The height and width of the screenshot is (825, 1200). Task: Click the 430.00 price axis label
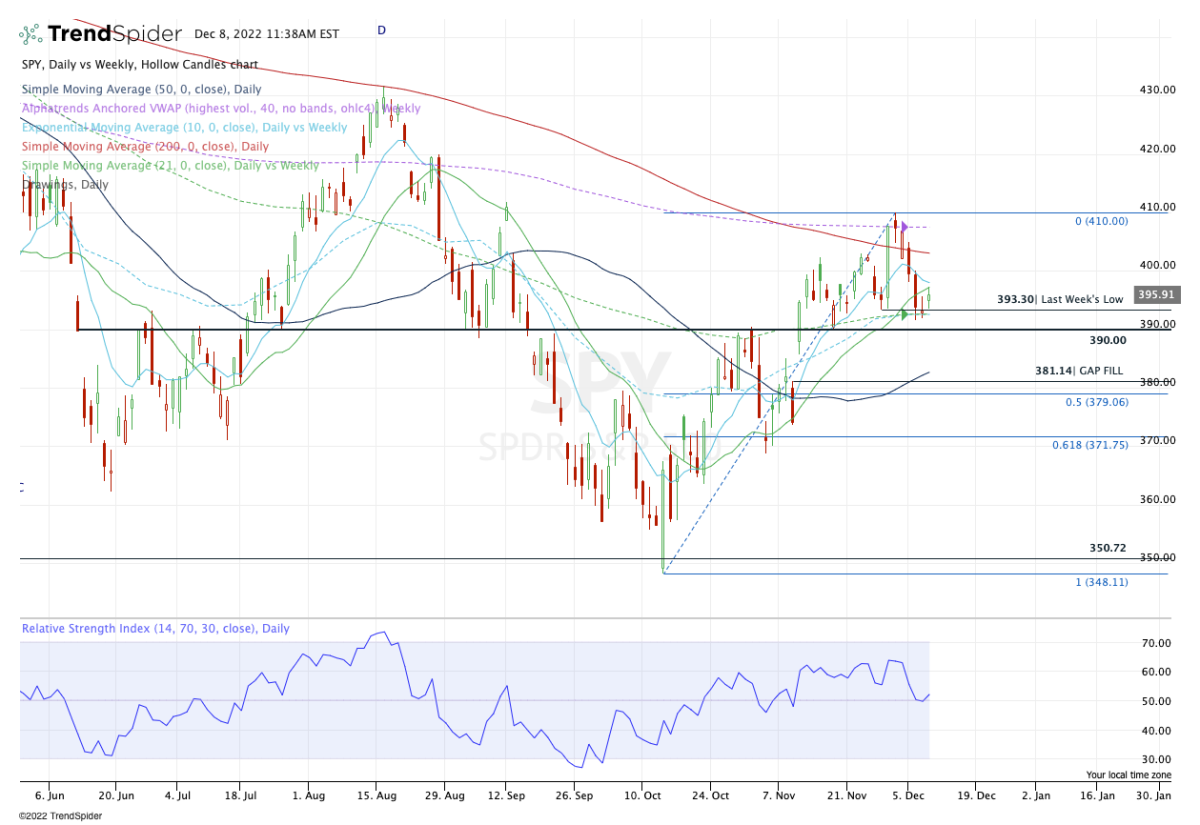point(1156,90)
